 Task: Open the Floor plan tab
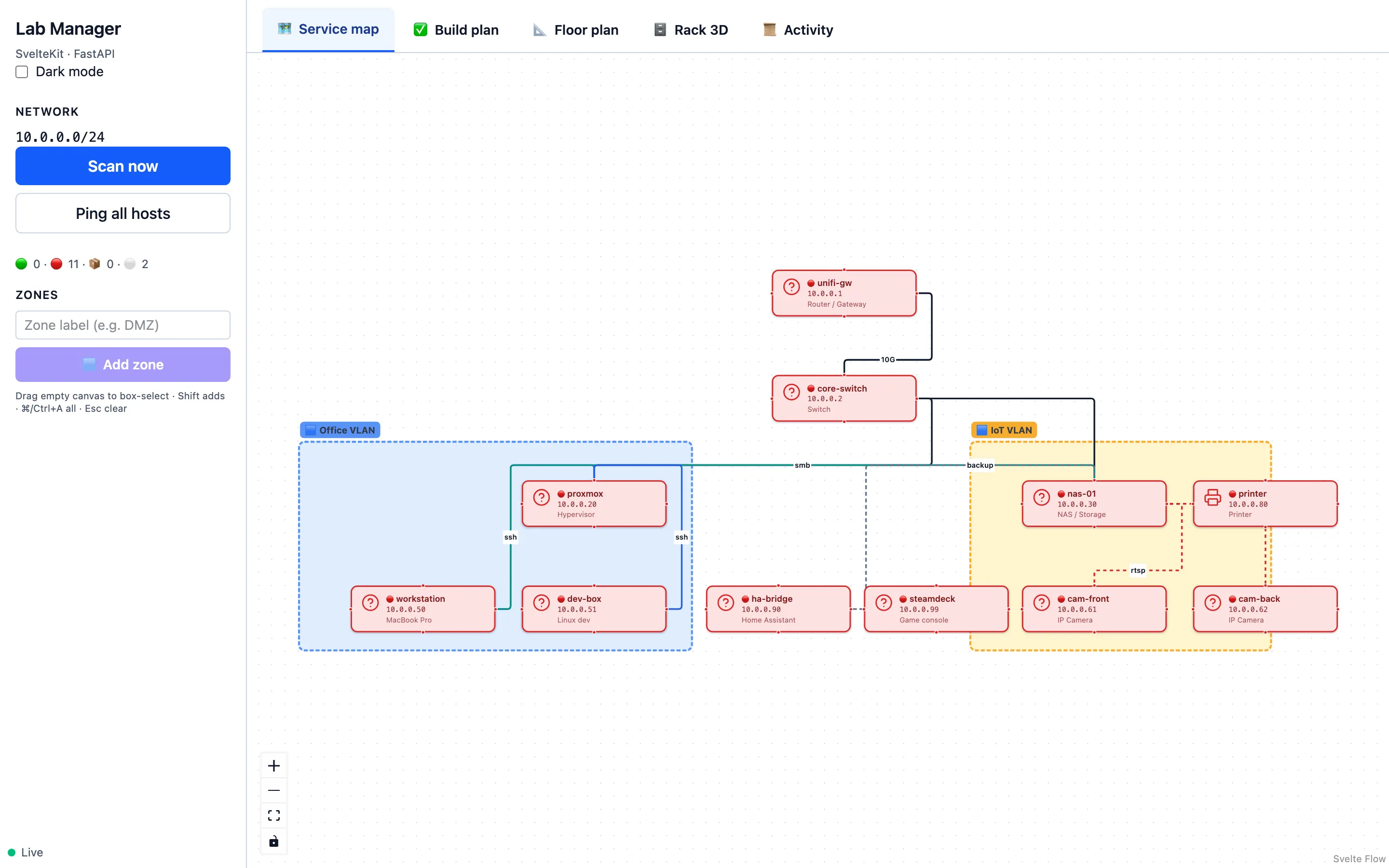tap(576, 29)
